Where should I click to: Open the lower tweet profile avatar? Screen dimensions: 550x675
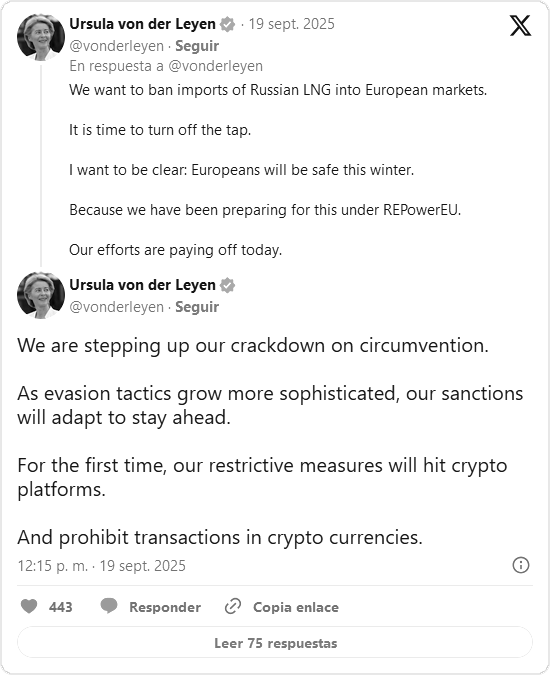coord(40,295)
